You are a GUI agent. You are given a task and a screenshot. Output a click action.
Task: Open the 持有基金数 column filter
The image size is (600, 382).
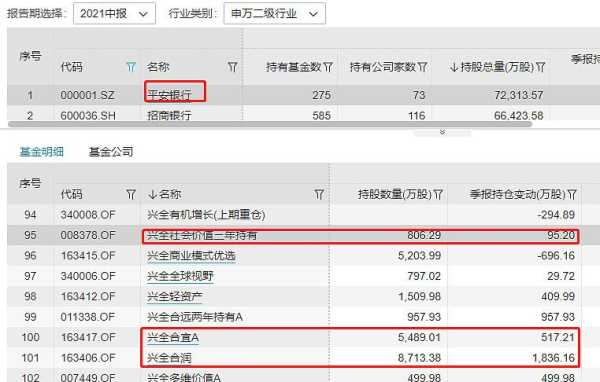pos(328,67)
